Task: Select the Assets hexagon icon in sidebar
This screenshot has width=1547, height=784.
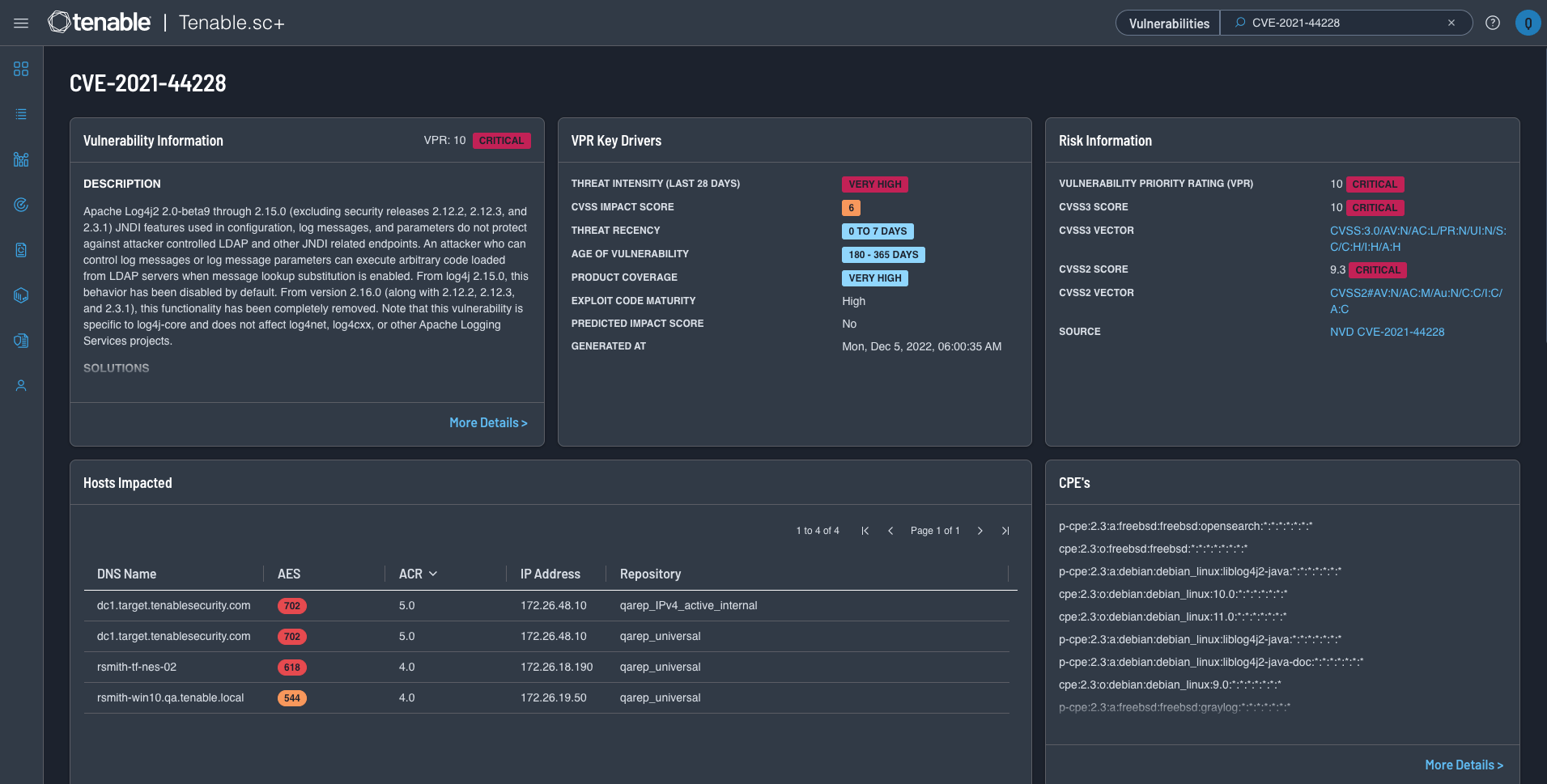Action: [x=20, y=295]
